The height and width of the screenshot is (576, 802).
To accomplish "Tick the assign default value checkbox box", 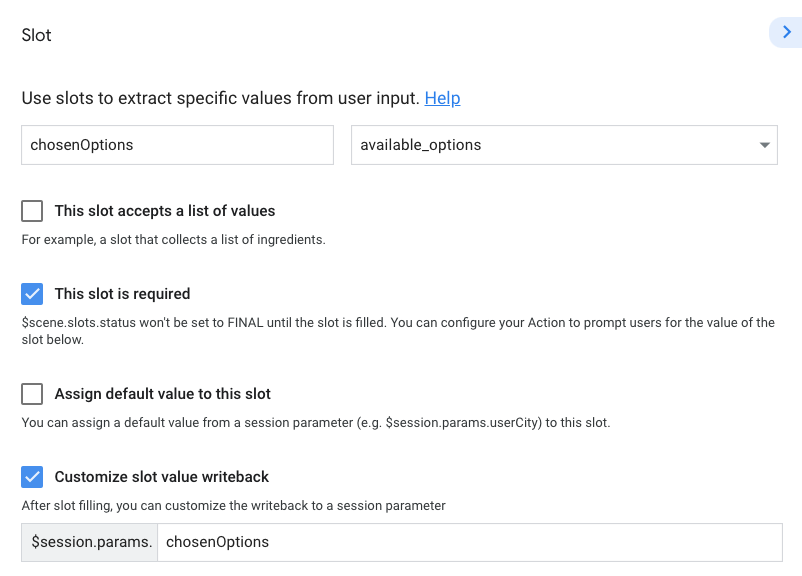I will tap(33, 393).
